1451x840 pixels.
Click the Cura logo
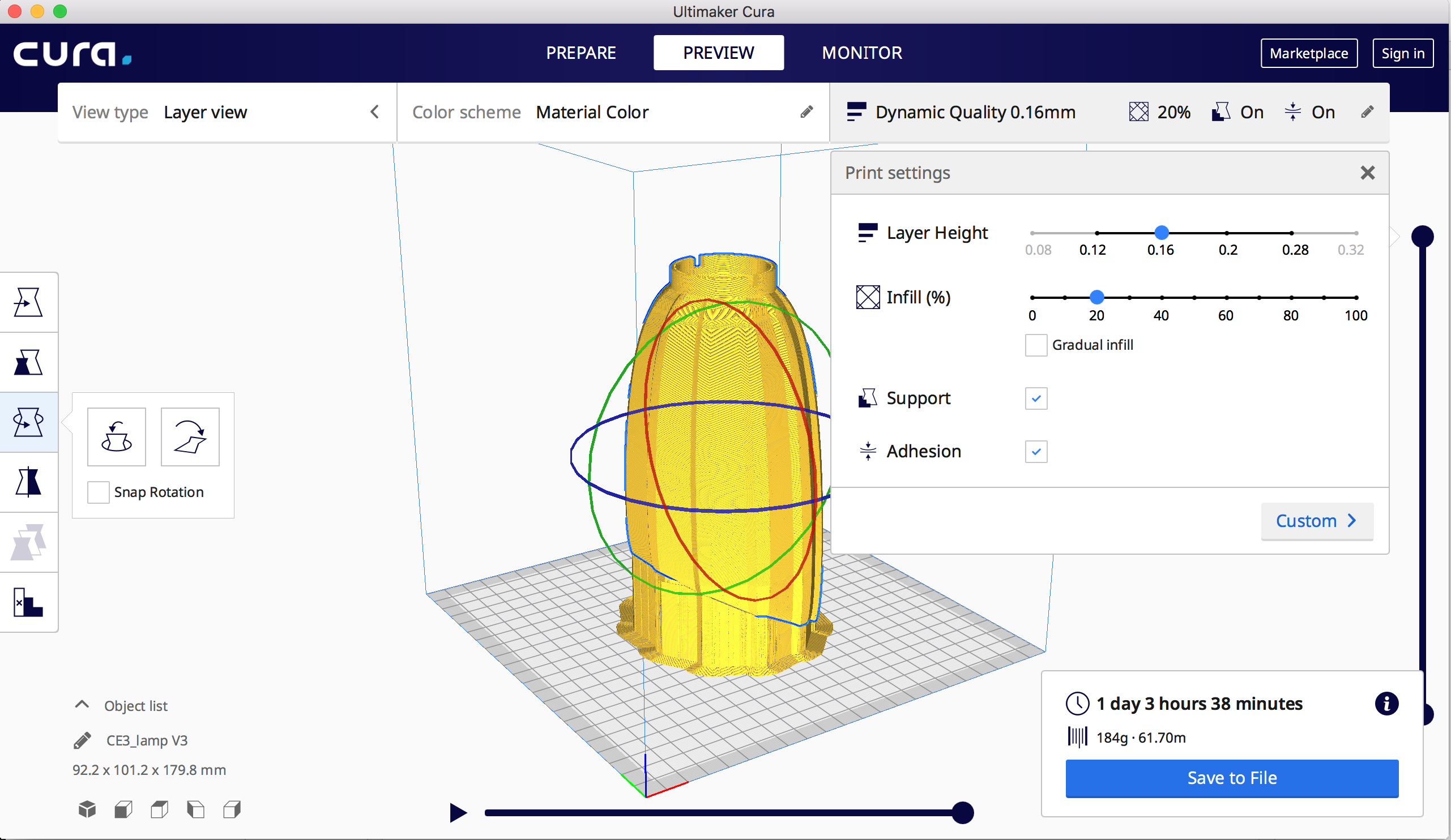click(x=72, y=54)
